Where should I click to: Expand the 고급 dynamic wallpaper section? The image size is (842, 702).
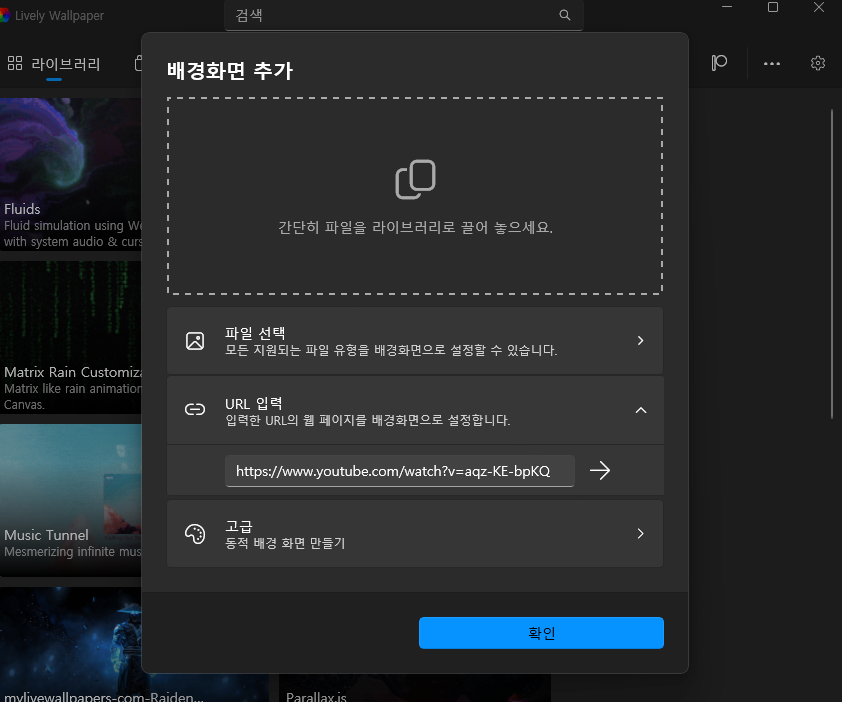click(x=640, y=533)
